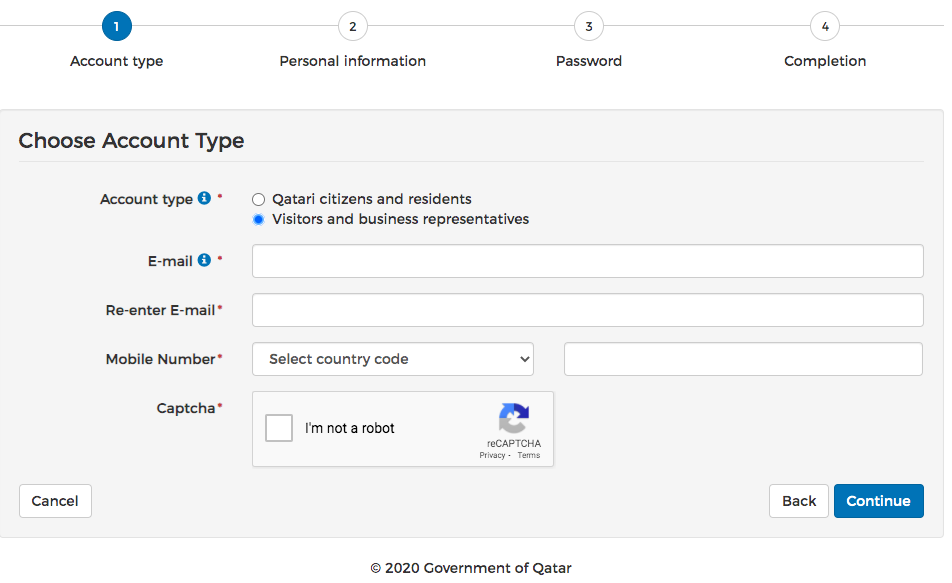Click the Account type info icon
The image size is (952, 583).
click(205, 198)
